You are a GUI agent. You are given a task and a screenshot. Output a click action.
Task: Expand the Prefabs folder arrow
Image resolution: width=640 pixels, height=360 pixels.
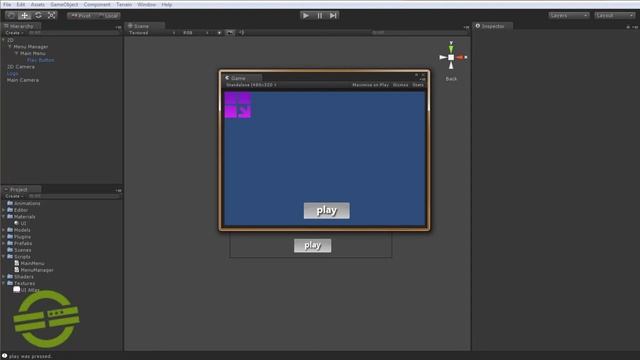(4, 243)
